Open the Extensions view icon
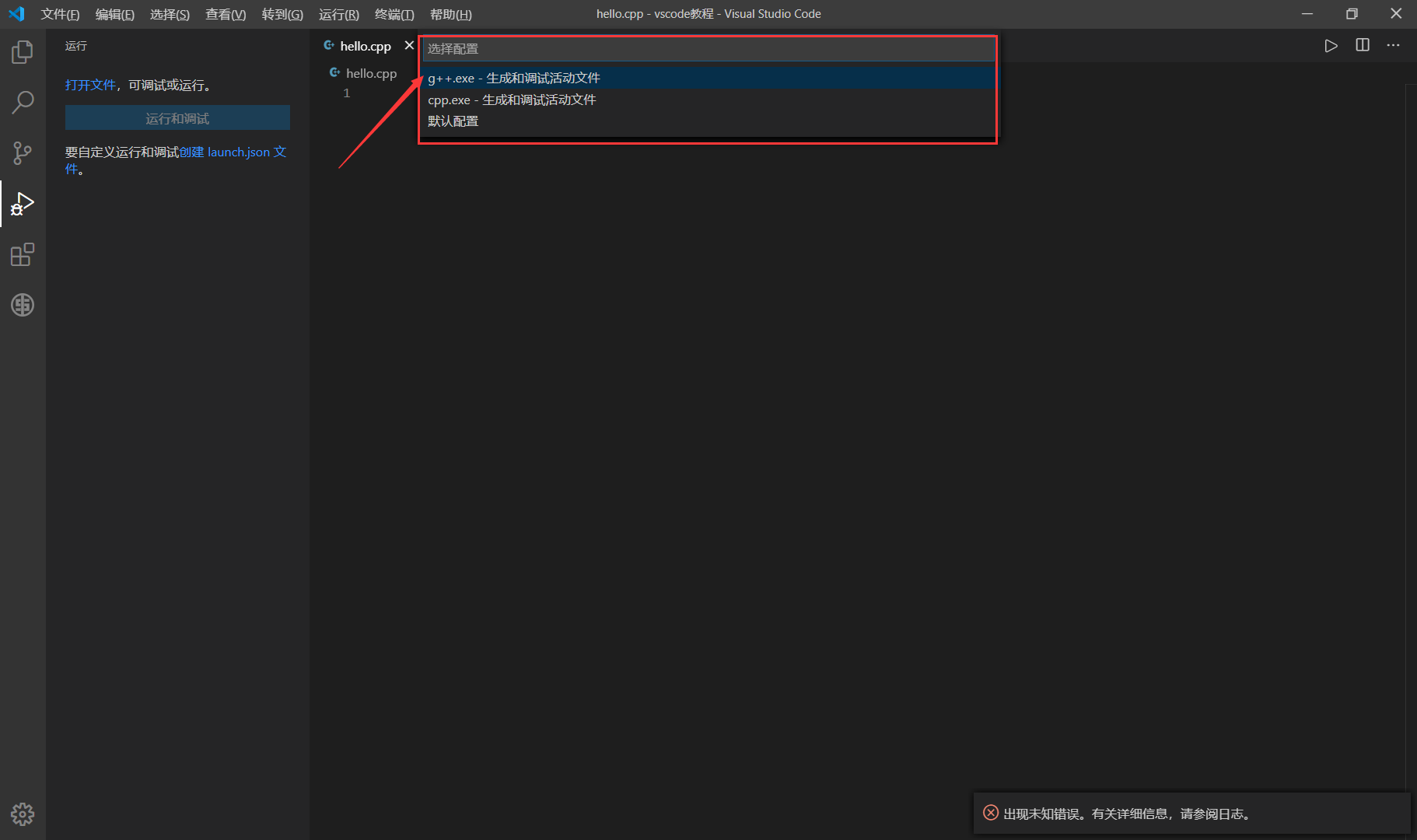Image resolution: width=1417 pixels, height=840 pixels. (23, 254)
